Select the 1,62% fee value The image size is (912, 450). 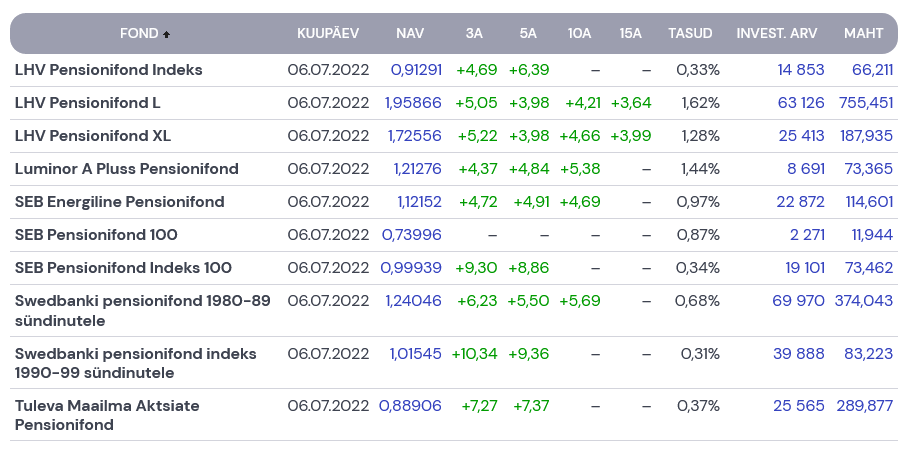point(701,103)
